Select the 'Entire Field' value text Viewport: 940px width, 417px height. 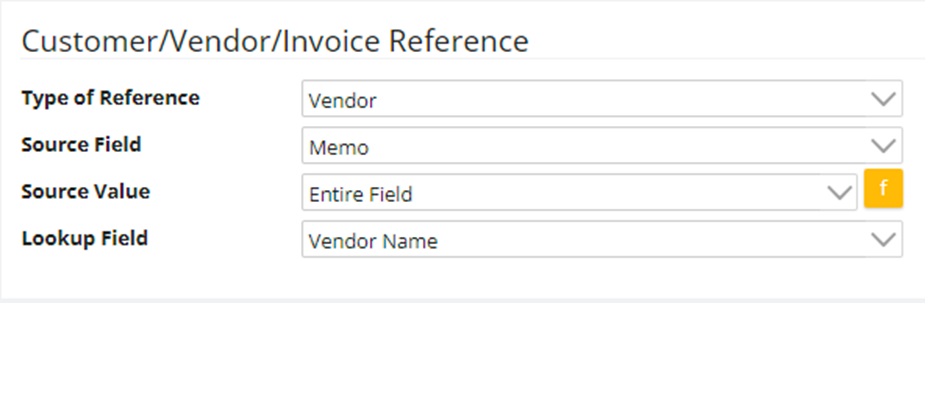click(360, 194)
